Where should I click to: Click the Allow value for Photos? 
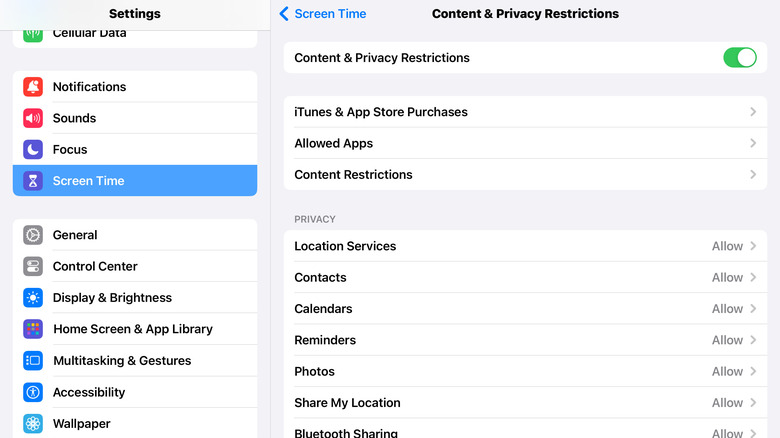[727, 371]
